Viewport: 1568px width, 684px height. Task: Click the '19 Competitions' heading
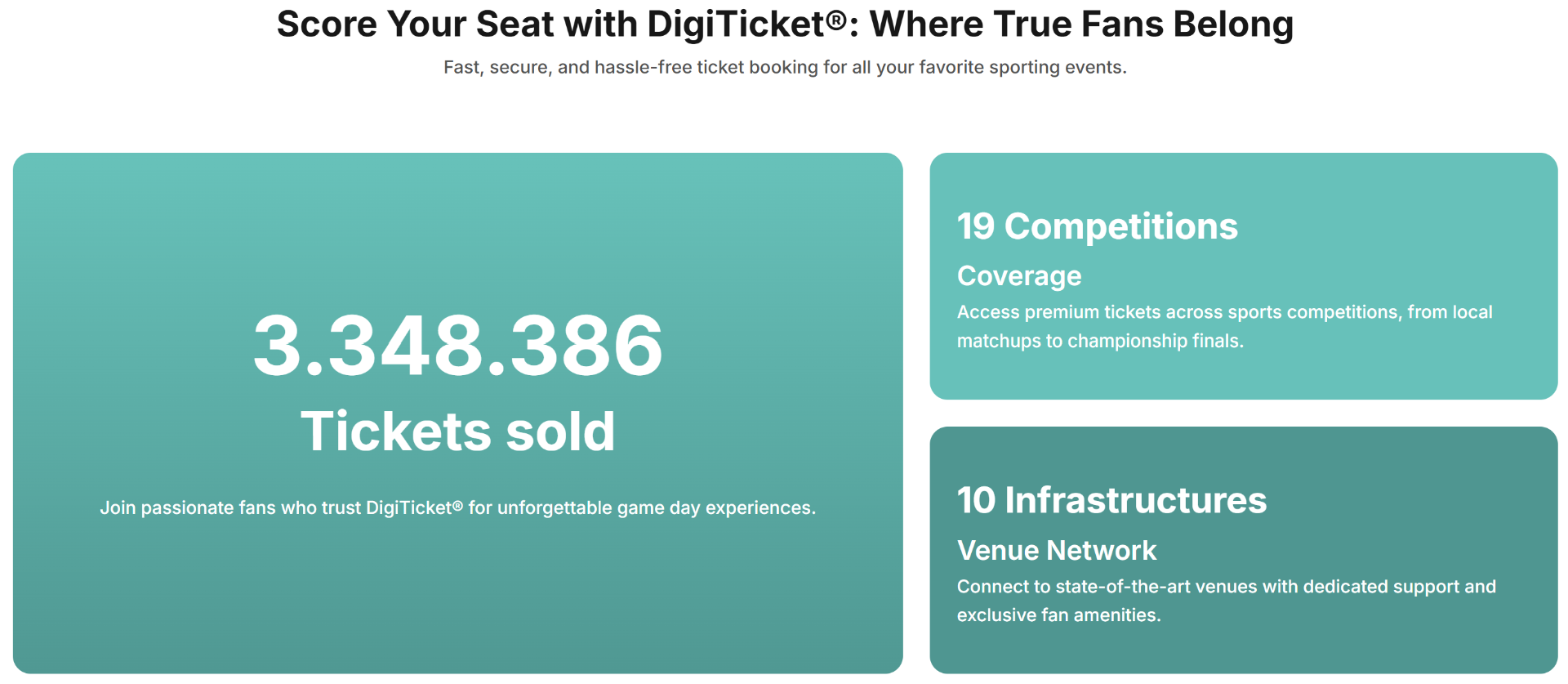coord(1097,226)
